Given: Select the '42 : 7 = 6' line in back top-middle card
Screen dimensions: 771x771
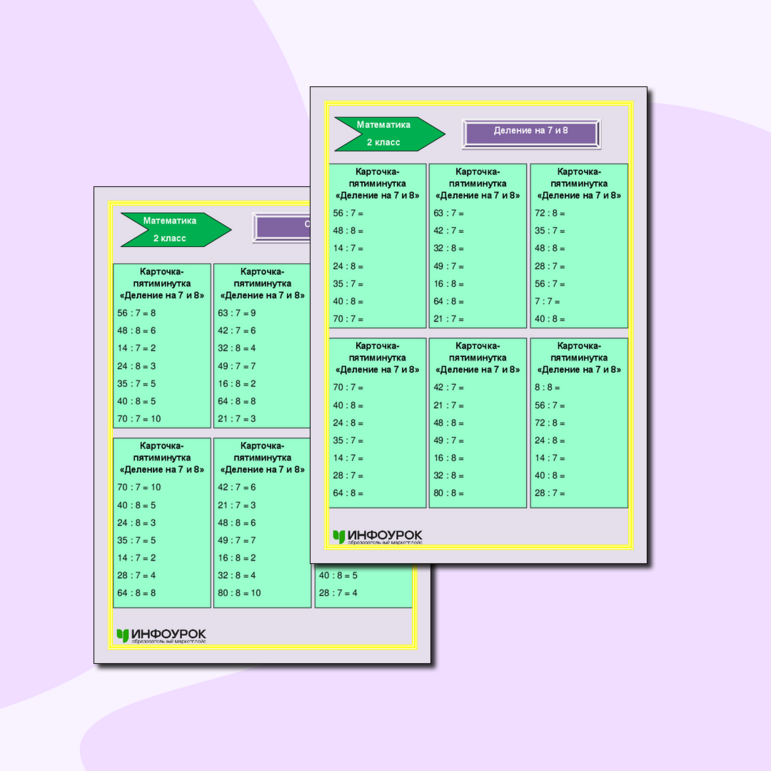Looking at the screenshot, I should (x=237, y=331).
